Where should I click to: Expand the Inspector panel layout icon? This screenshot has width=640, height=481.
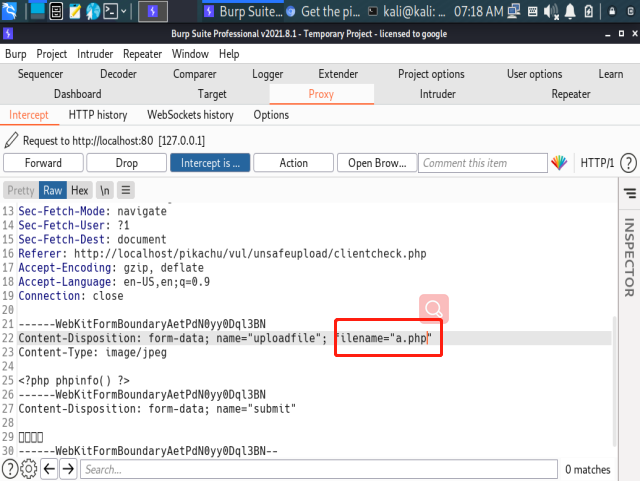click(629, 192)
